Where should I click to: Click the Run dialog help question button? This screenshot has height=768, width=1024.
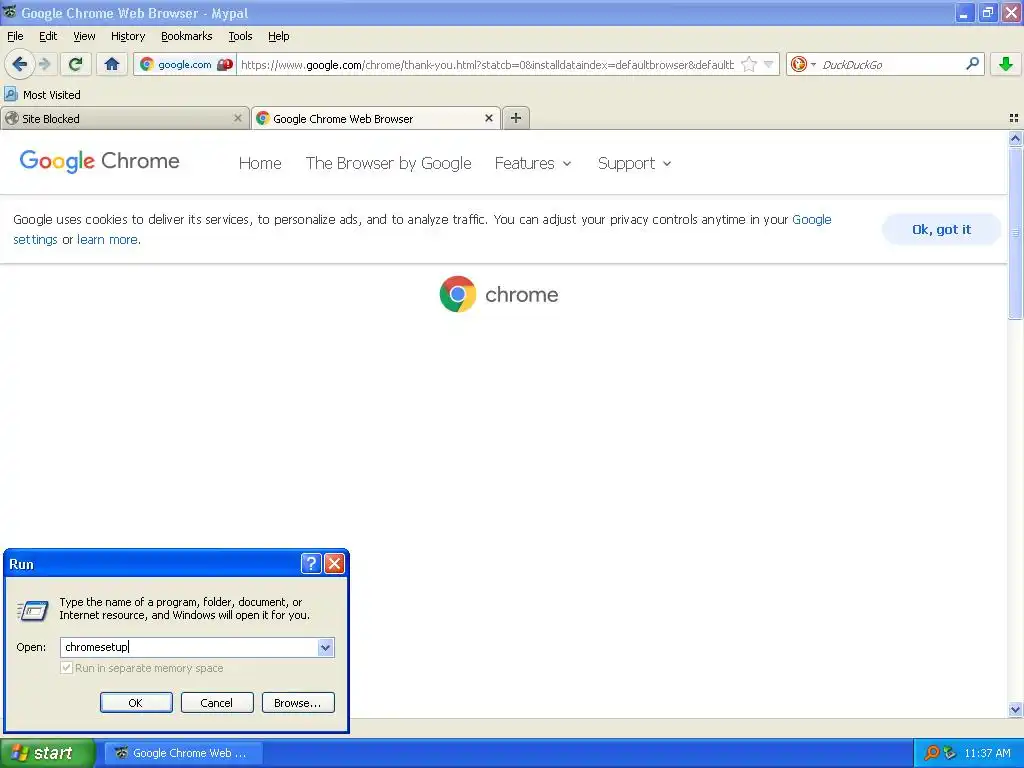pos(311,564)
